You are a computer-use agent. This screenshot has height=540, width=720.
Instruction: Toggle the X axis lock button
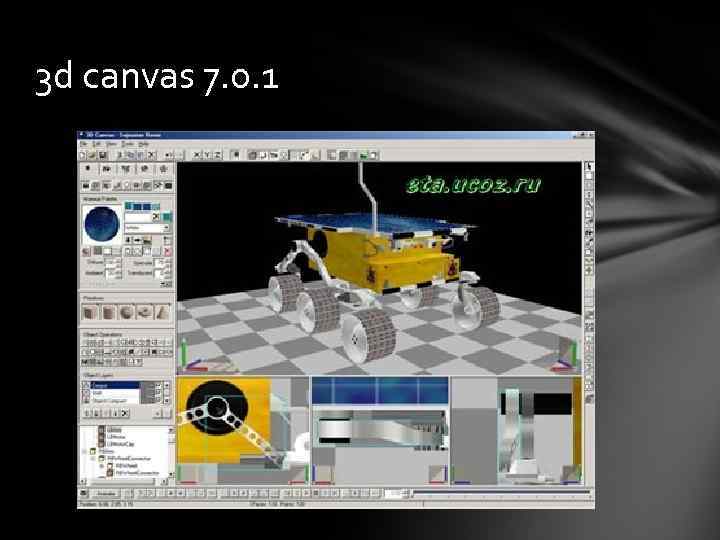pyautogui.click(x=197, y=155)
